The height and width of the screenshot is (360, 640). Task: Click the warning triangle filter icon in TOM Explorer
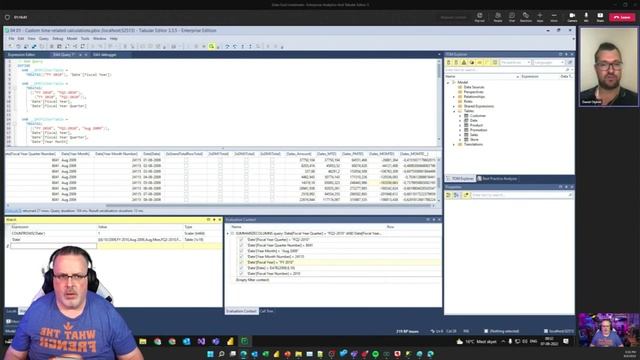pos(464,62)
